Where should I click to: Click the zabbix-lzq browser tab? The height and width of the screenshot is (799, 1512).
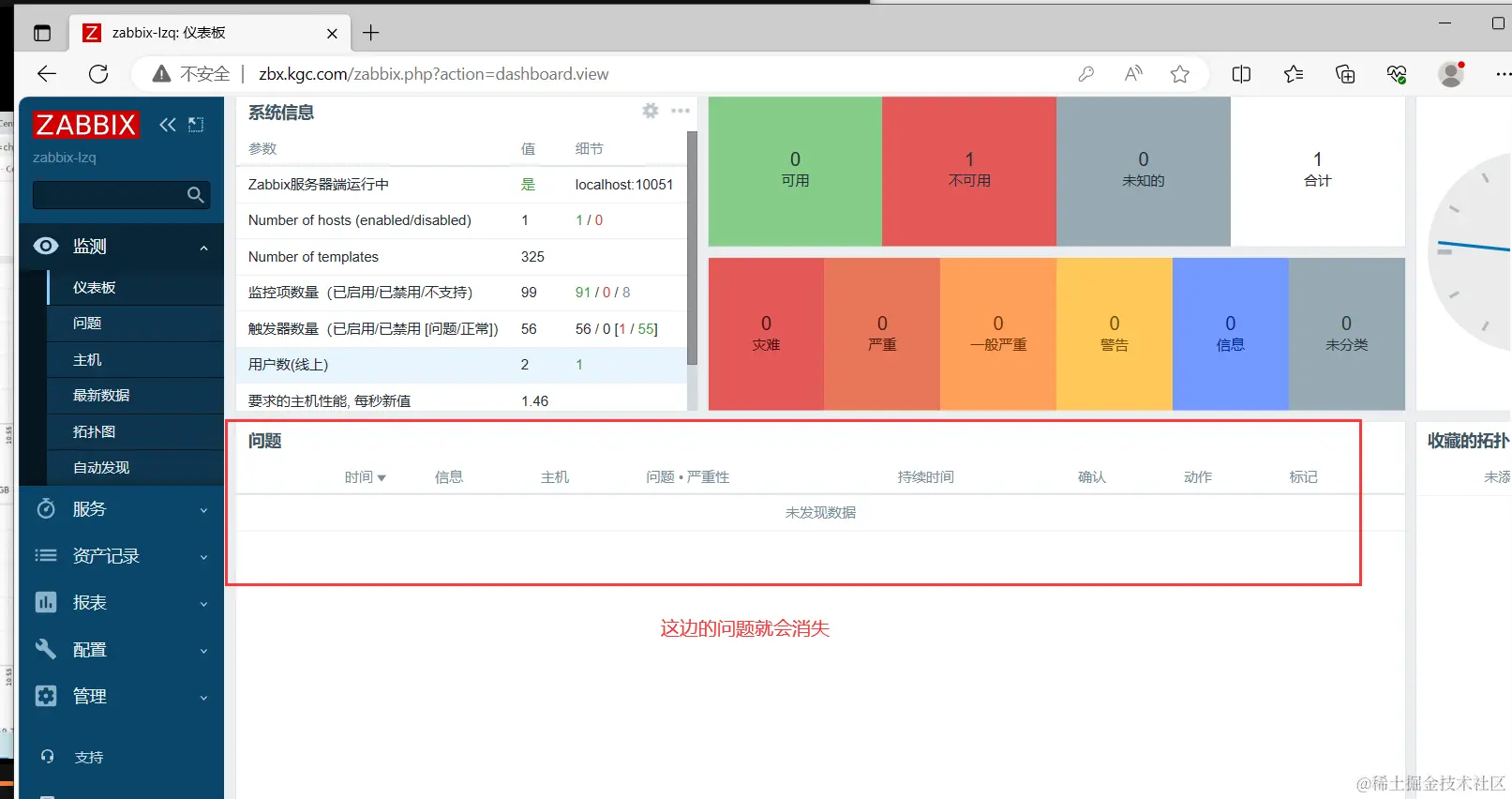point(210,34)
